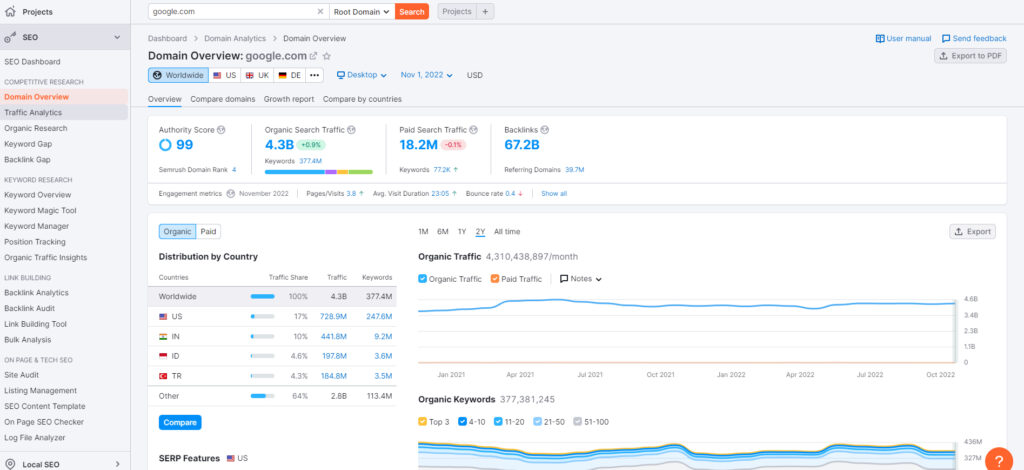Screen dimensions: 1024x470
Task: Open the Projects home icon
Action: (x=10, y=12)
